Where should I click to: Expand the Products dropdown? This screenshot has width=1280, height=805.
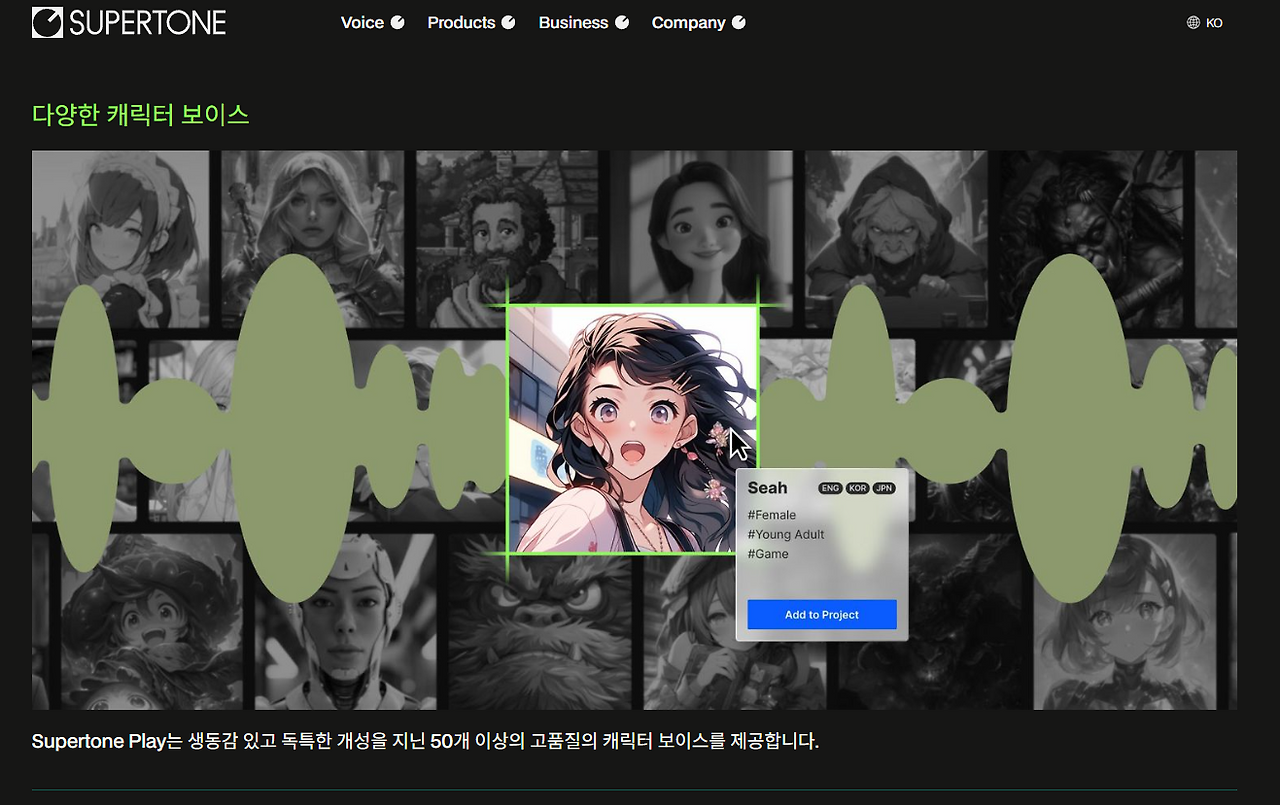coord(462,22)
